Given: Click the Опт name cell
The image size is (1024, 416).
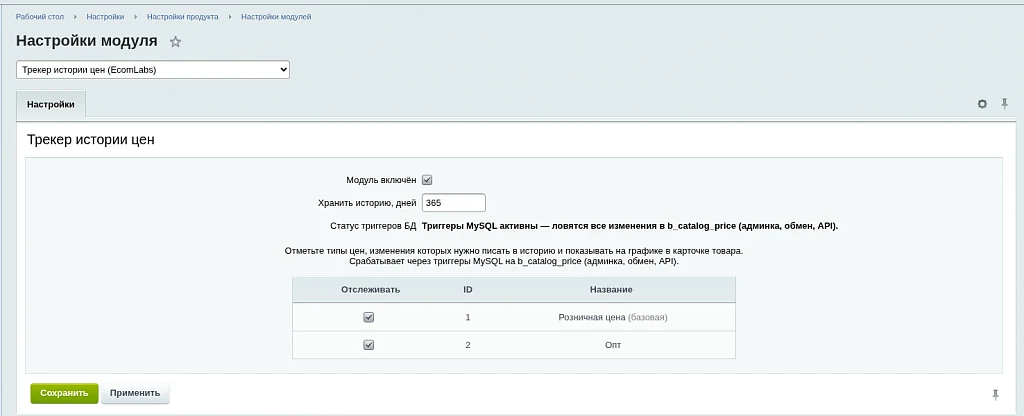Looking at the screenshot, I should [613, 345].
